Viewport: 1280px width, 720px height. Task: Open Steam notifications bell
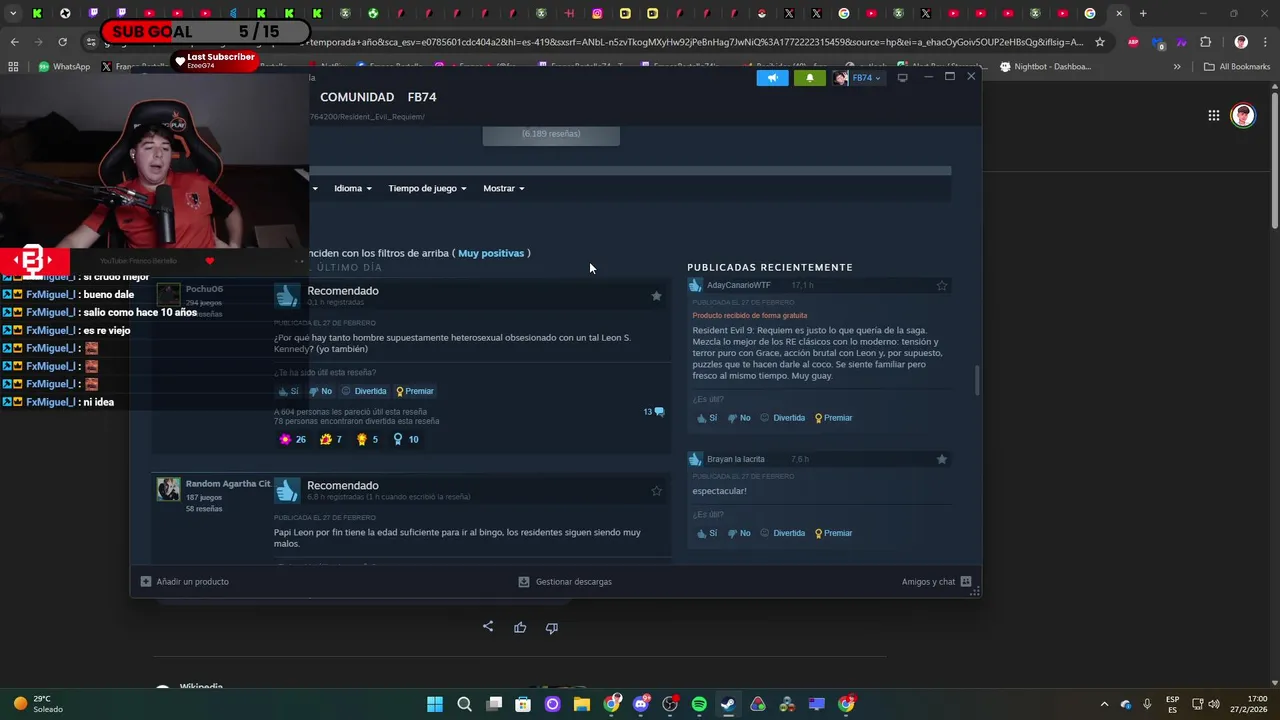tap(809, 77)
